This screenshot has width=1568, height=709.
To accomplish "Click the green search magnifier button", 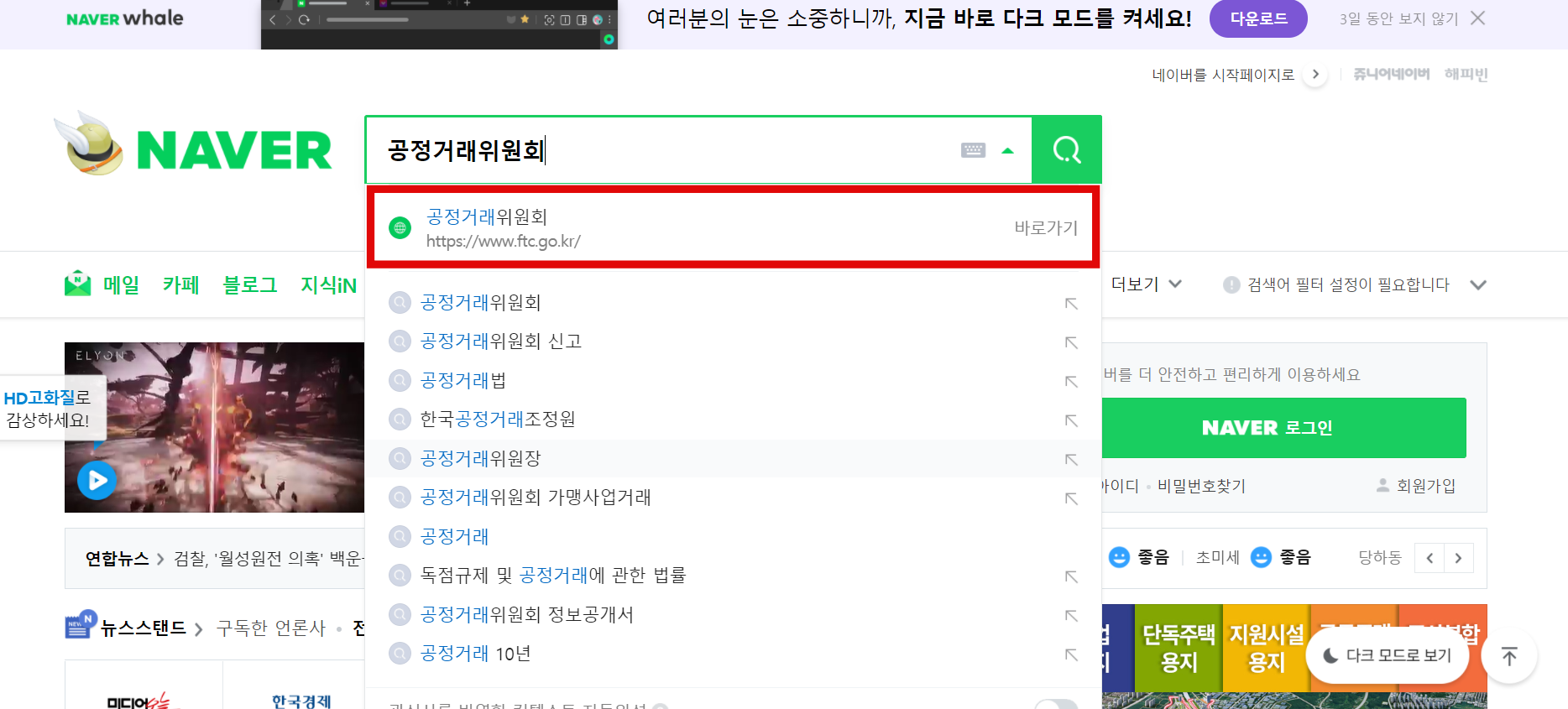I will click(x=1066, y=150).
